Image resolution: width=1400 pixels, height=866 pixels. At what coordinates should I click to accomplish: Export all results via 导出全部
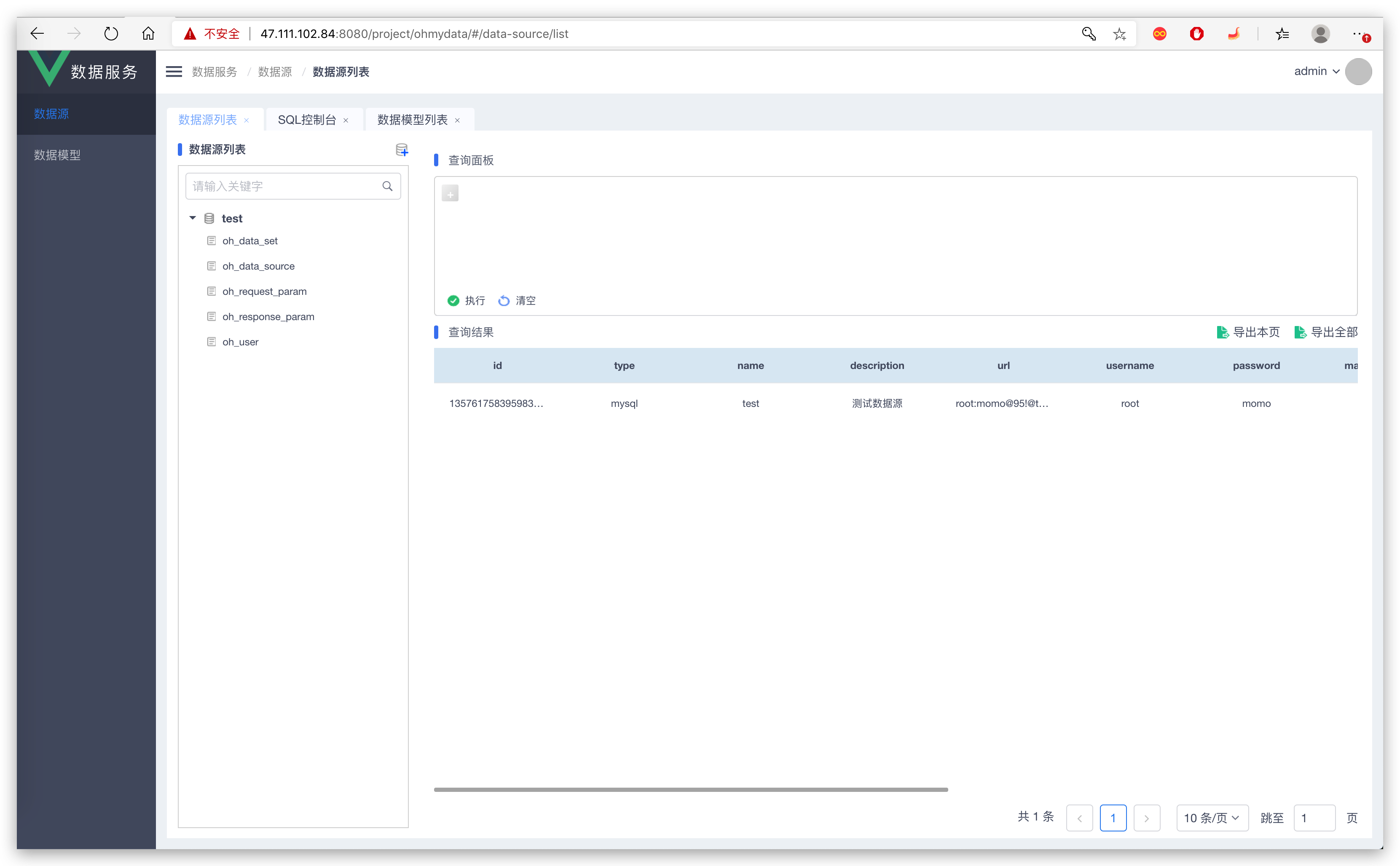click(x=1325, y=332)
